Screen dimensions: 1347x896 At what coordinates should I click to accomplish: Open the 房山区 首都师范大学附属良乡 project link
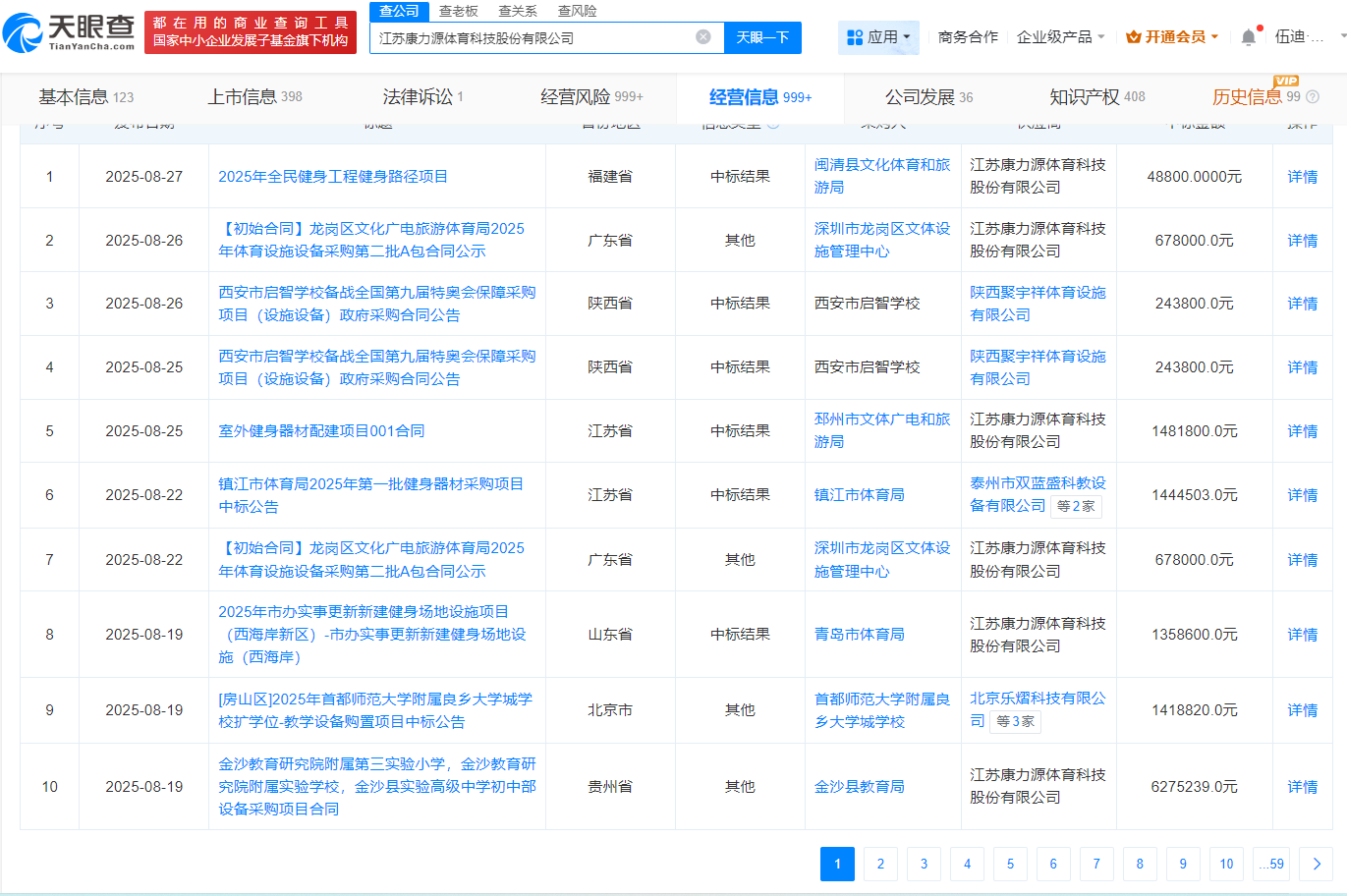point(375,710)
